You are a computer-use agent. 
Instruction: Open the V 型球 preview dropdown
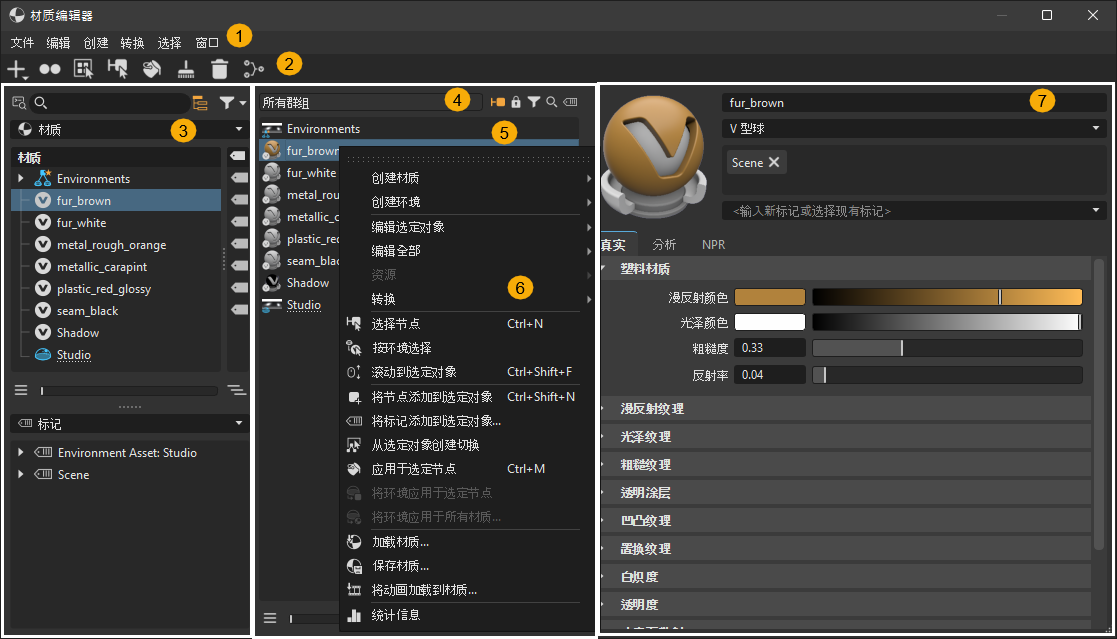(x=915, y=129)
